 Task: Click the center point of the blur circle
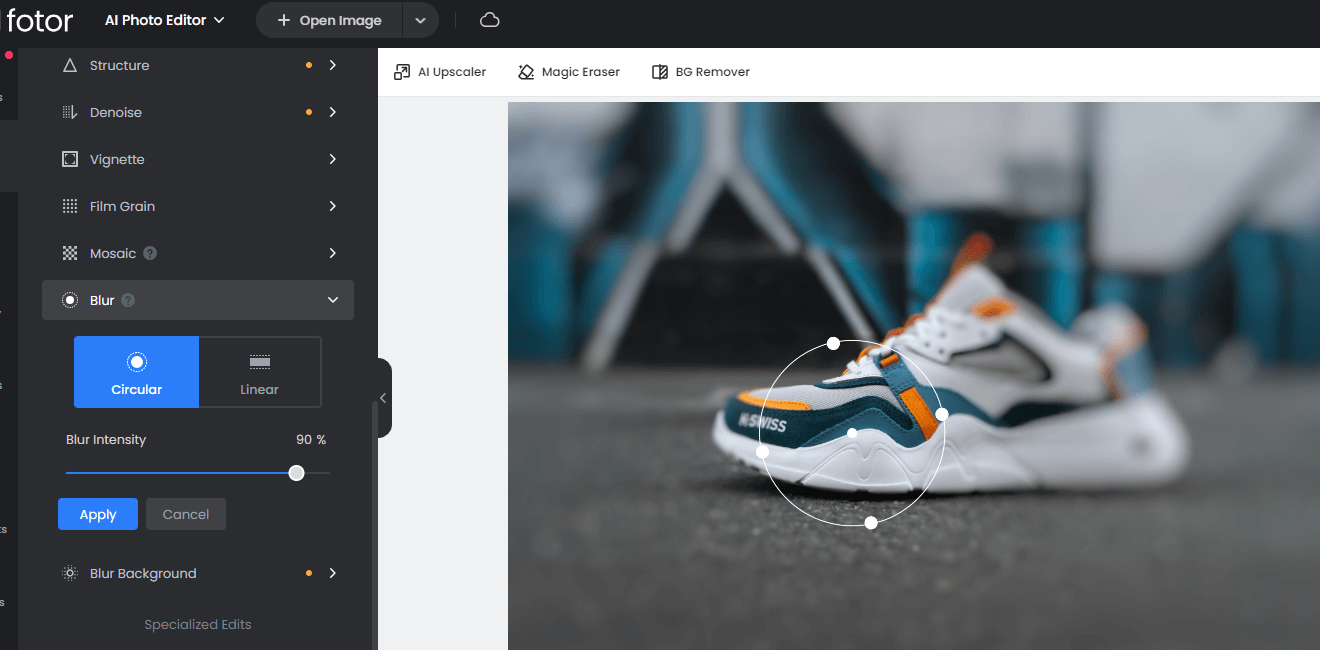(x=852, y=433)
